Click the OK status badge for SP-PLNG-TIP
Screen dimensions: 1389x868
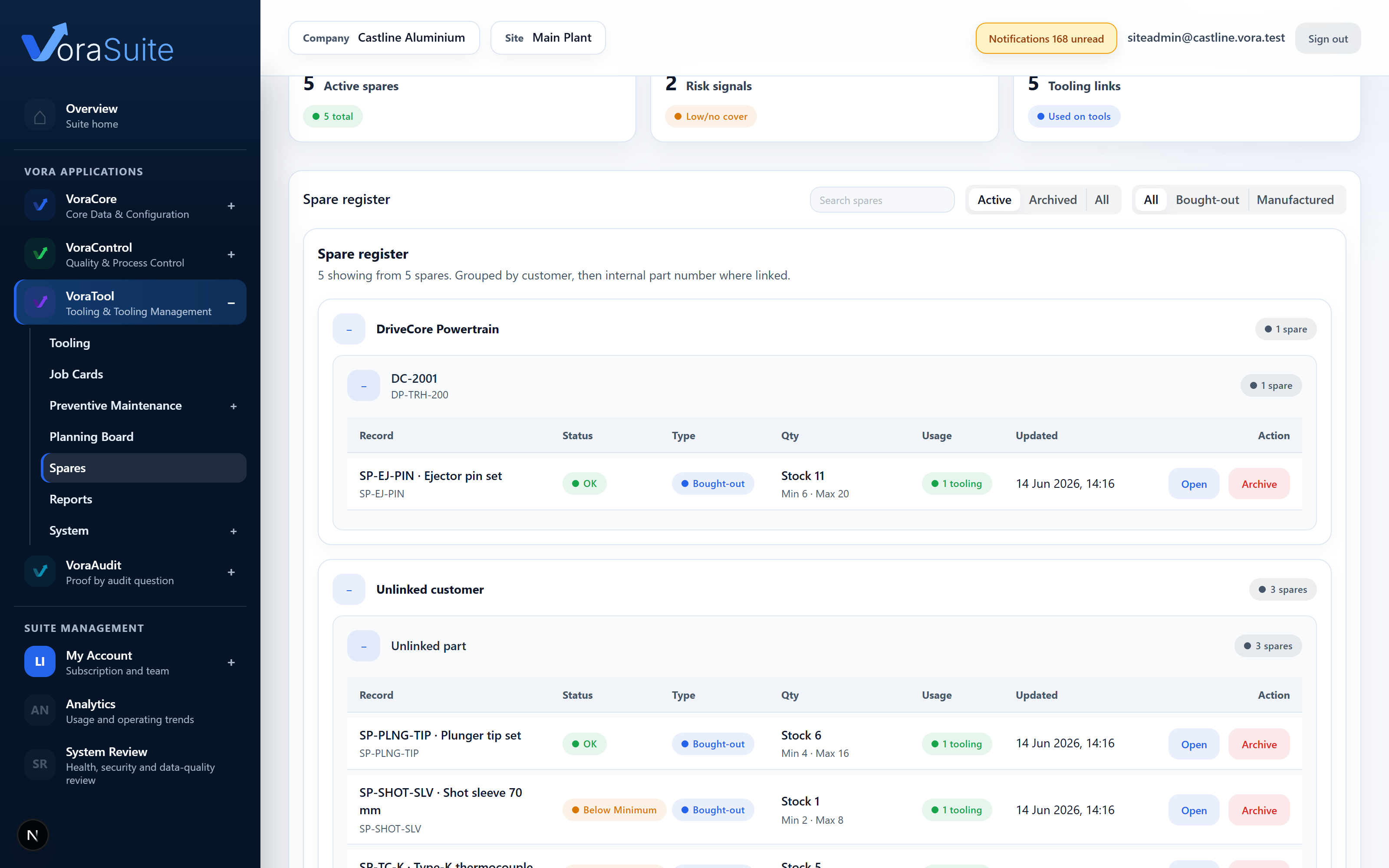[584, 745]
